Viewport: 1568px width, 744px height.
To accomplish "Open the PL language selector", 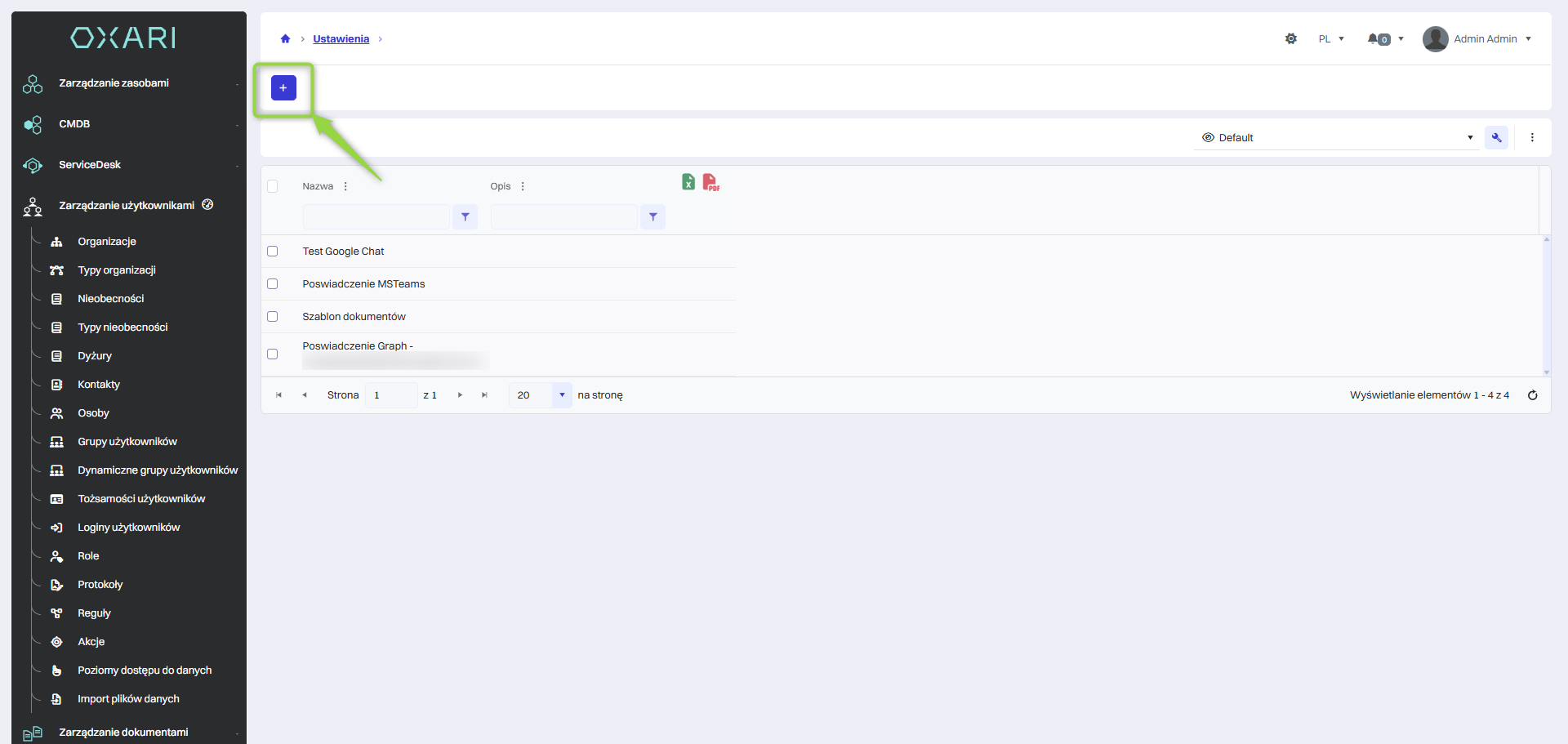I will tap(1330, 39).
